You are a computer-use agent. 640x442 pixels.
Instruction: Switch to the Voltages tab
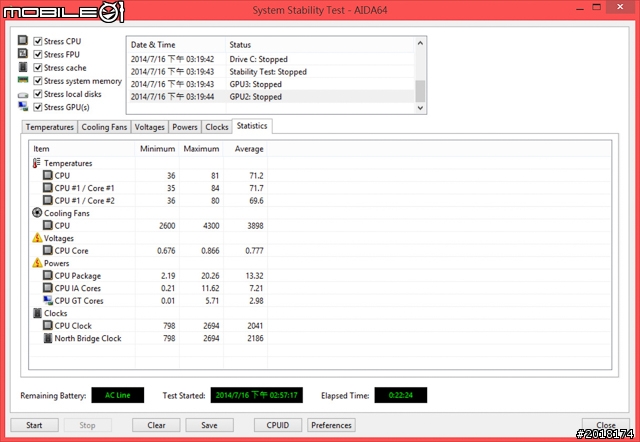[x=149, y=127]
